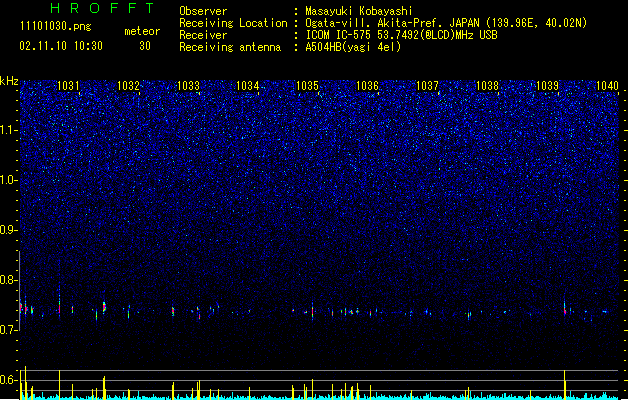The image size is (629, 400).
Task: Click the 0.8 kHz axis tick label
Action: [x=9, y=280]
